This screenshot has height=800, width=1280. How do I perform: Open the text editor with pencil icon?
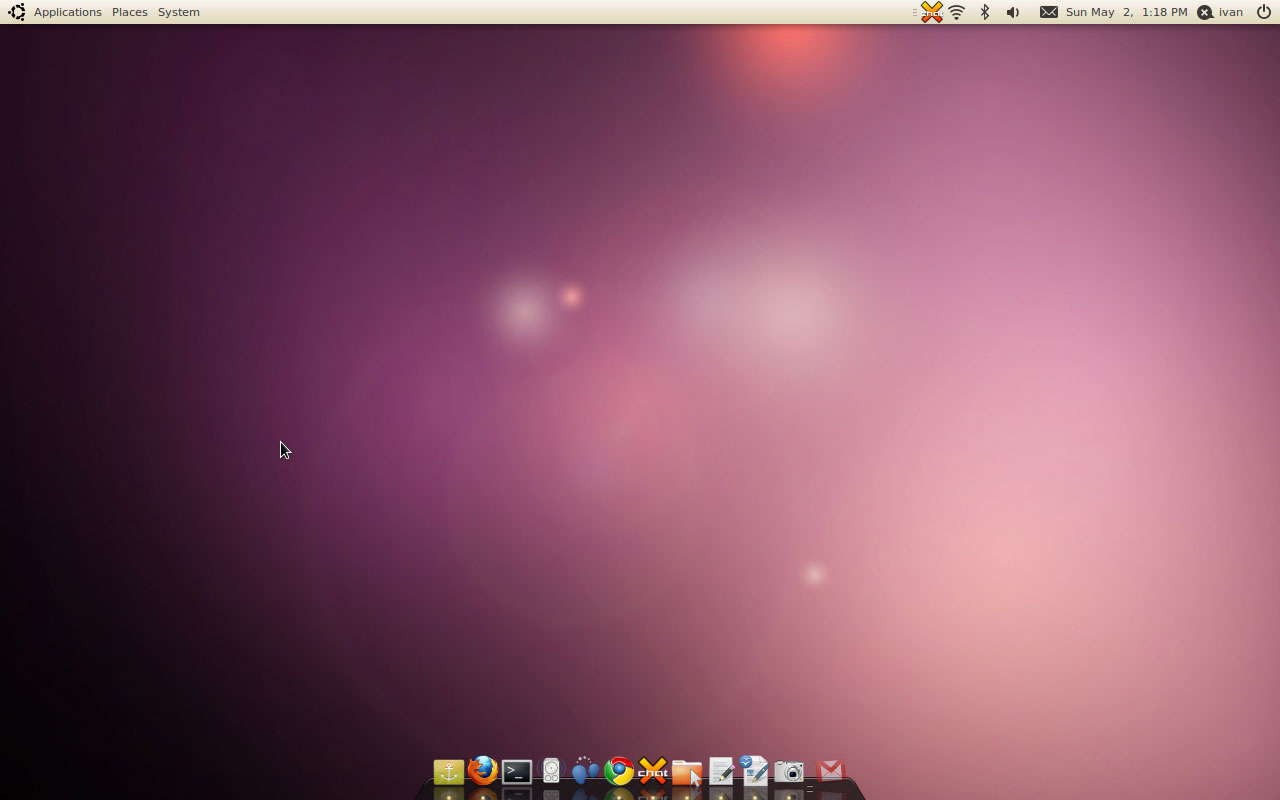pyautogui.click(x=722, y=771)
